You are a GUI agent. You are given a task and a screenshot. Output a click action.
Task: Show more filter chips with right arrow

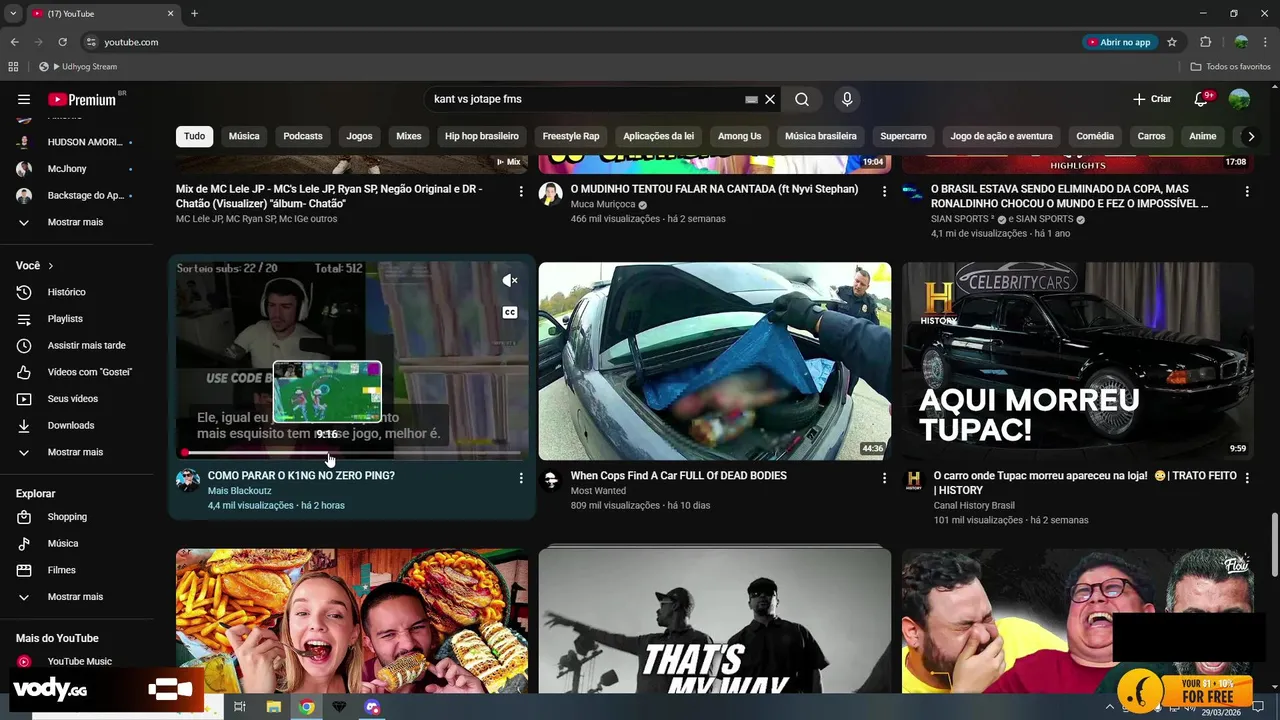1250,136
